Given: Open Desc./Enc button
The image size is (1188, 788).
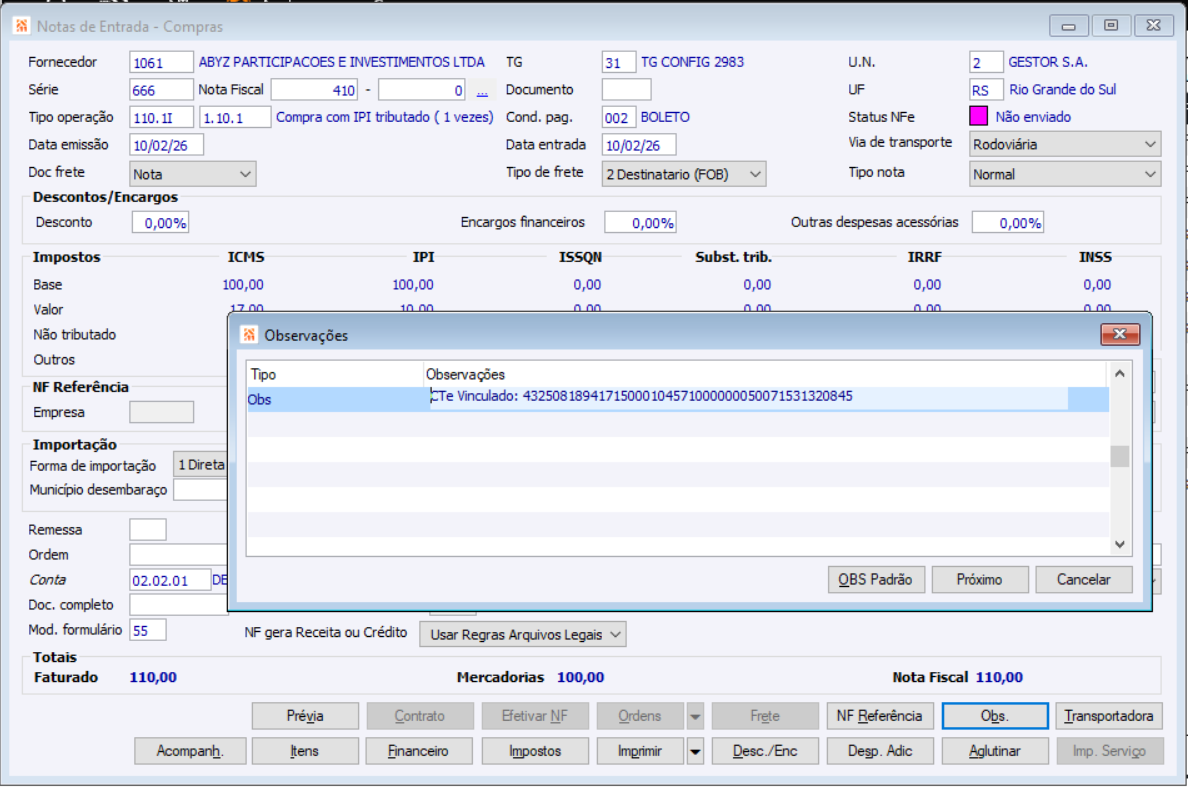Looking at the screenshot, I should click(764, 752).
